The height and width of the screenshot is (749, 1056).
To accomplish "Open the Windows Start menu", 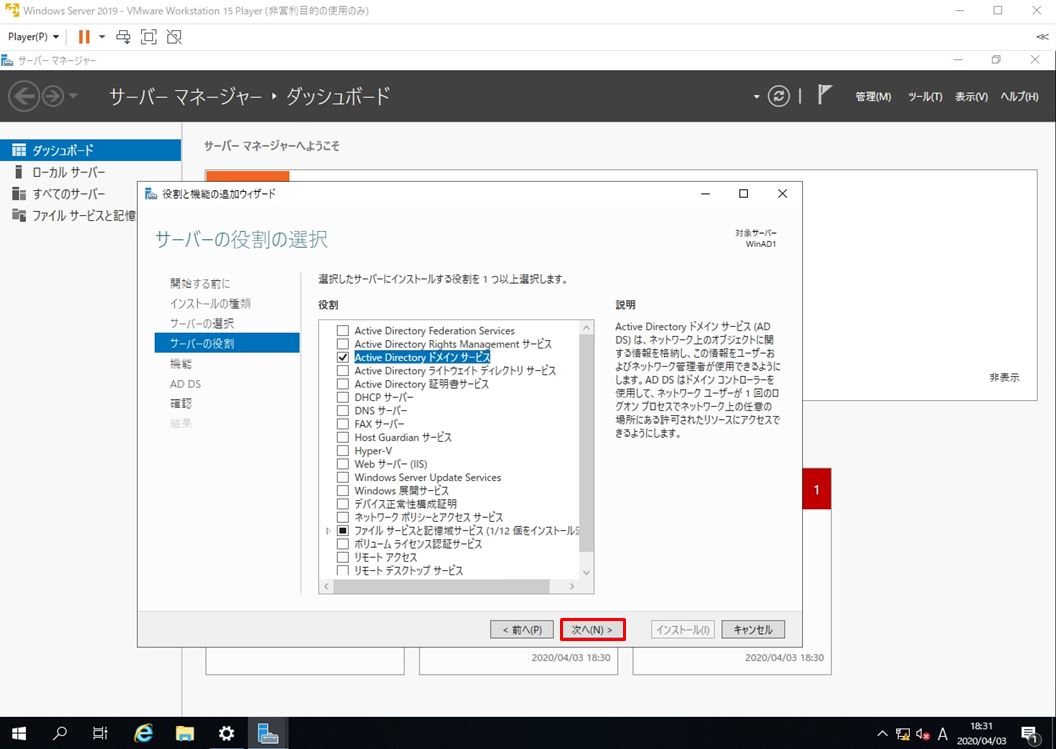I will pos(19,733).
